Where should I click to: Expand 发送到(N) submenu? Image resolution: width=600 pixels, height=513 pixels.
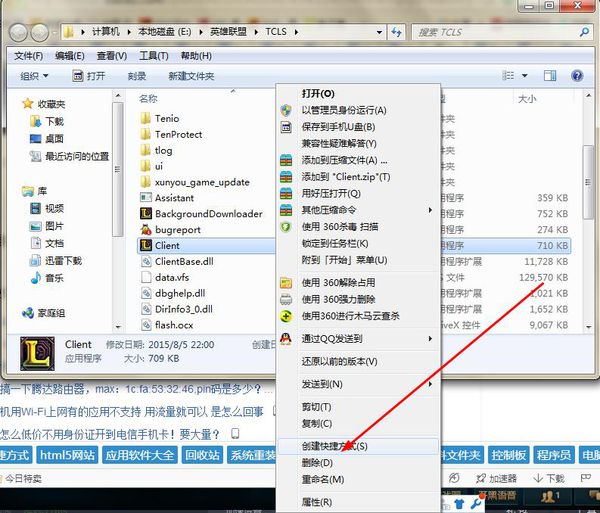click(358, 384)
